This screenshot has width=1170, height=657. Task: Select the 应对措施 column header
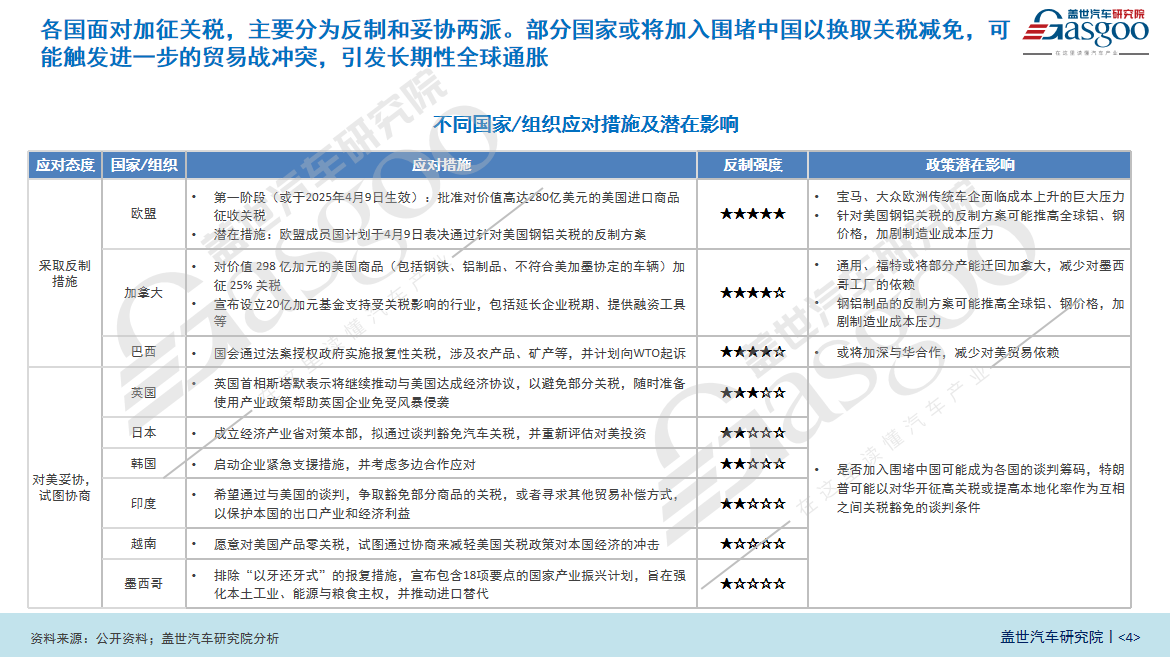(441, 165)
